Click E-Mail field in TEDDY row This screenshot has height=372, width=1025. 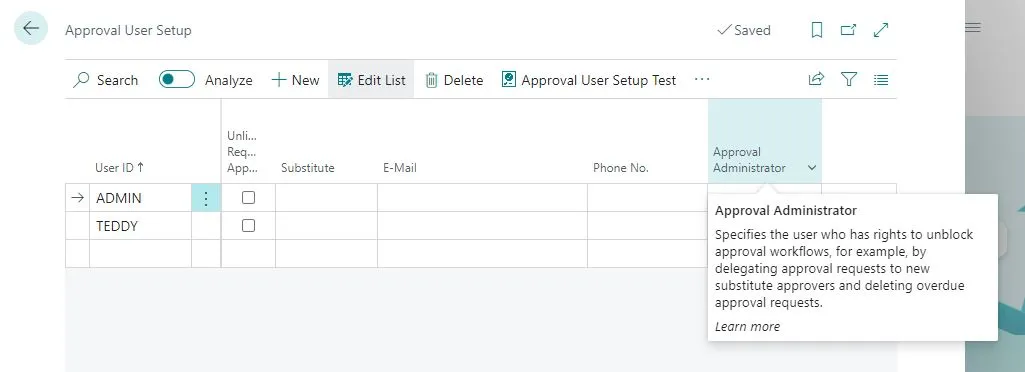click(482, 226)
